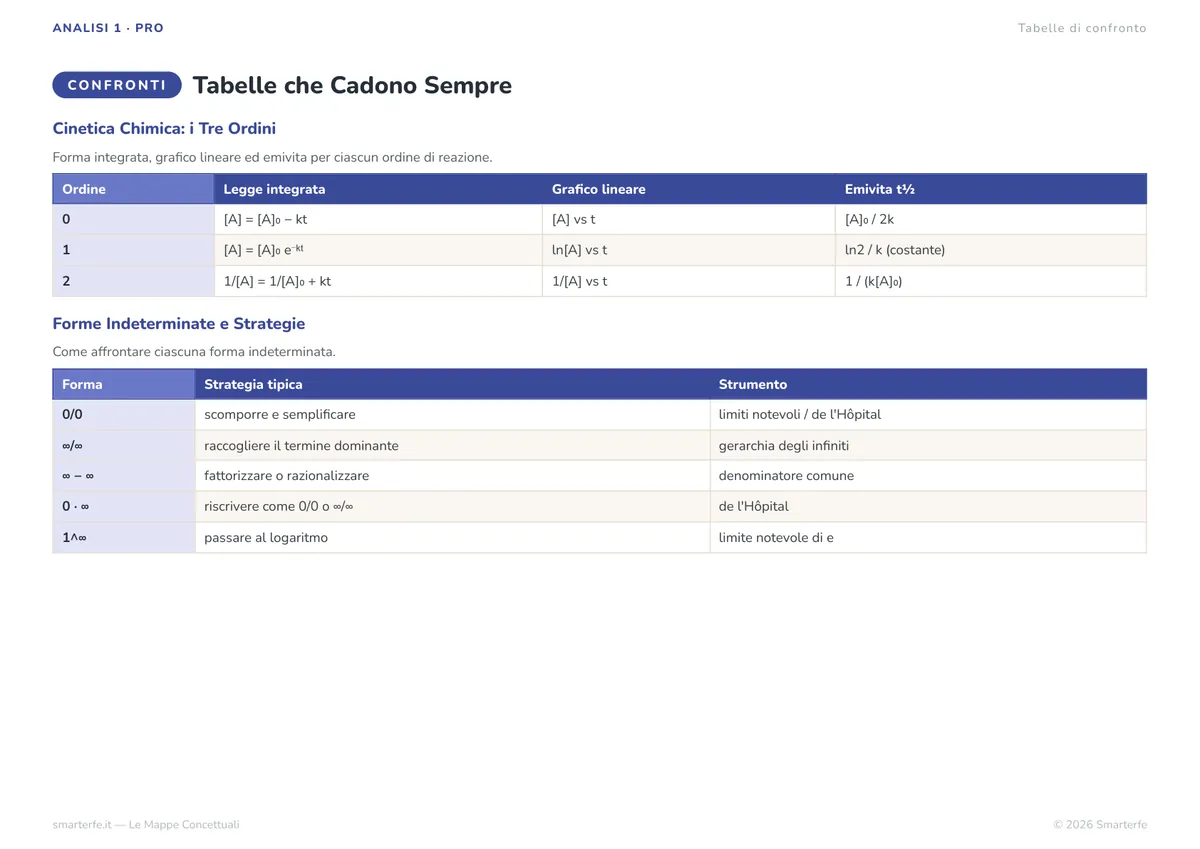Screen dimensions: 1200x849
Task: Click the footer text 'smarterfe.it — Le Mappe Concettuali'
Action: tap(146, 825)
